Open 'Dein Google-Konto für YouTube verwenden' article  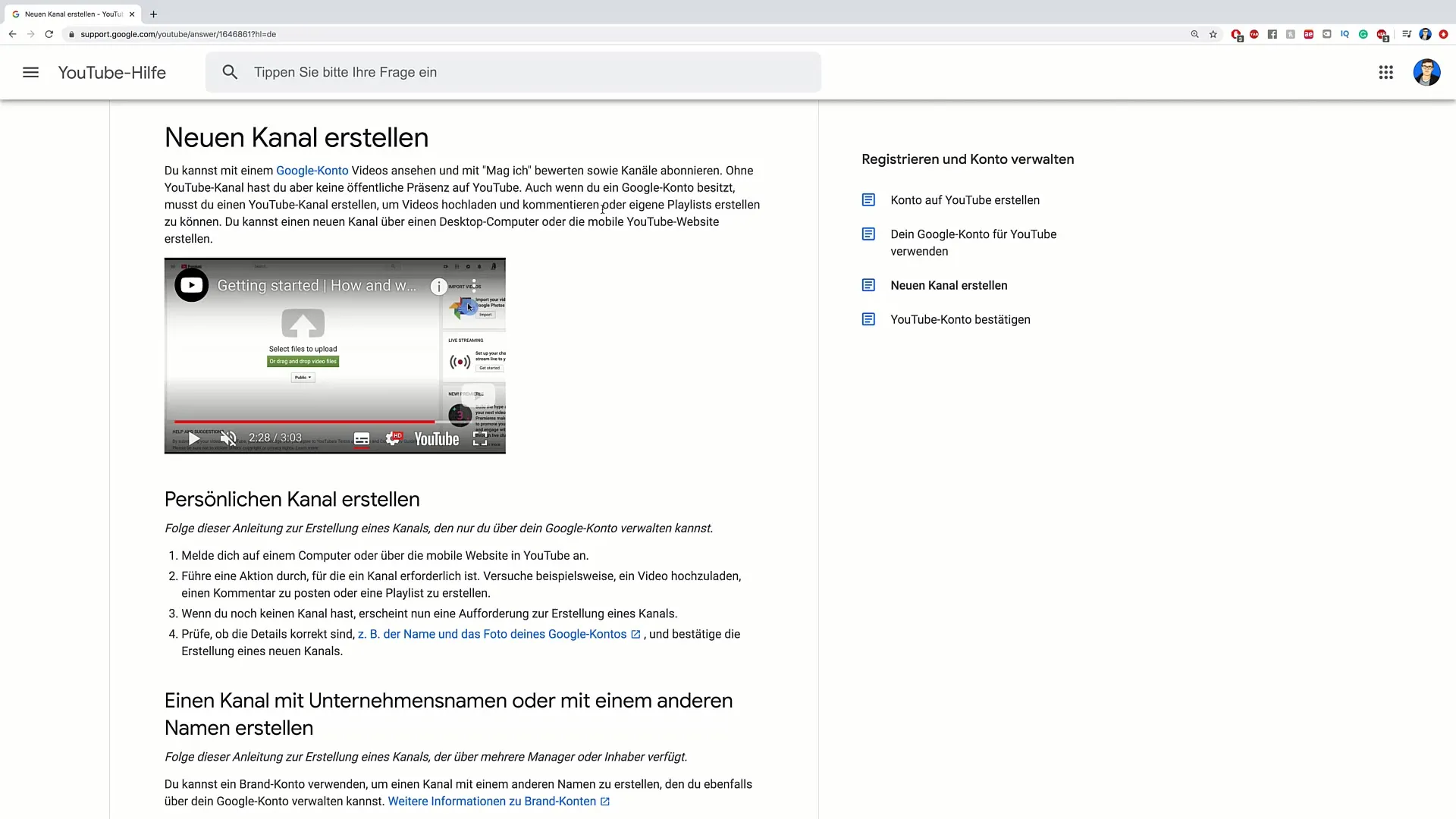point(973,243)
